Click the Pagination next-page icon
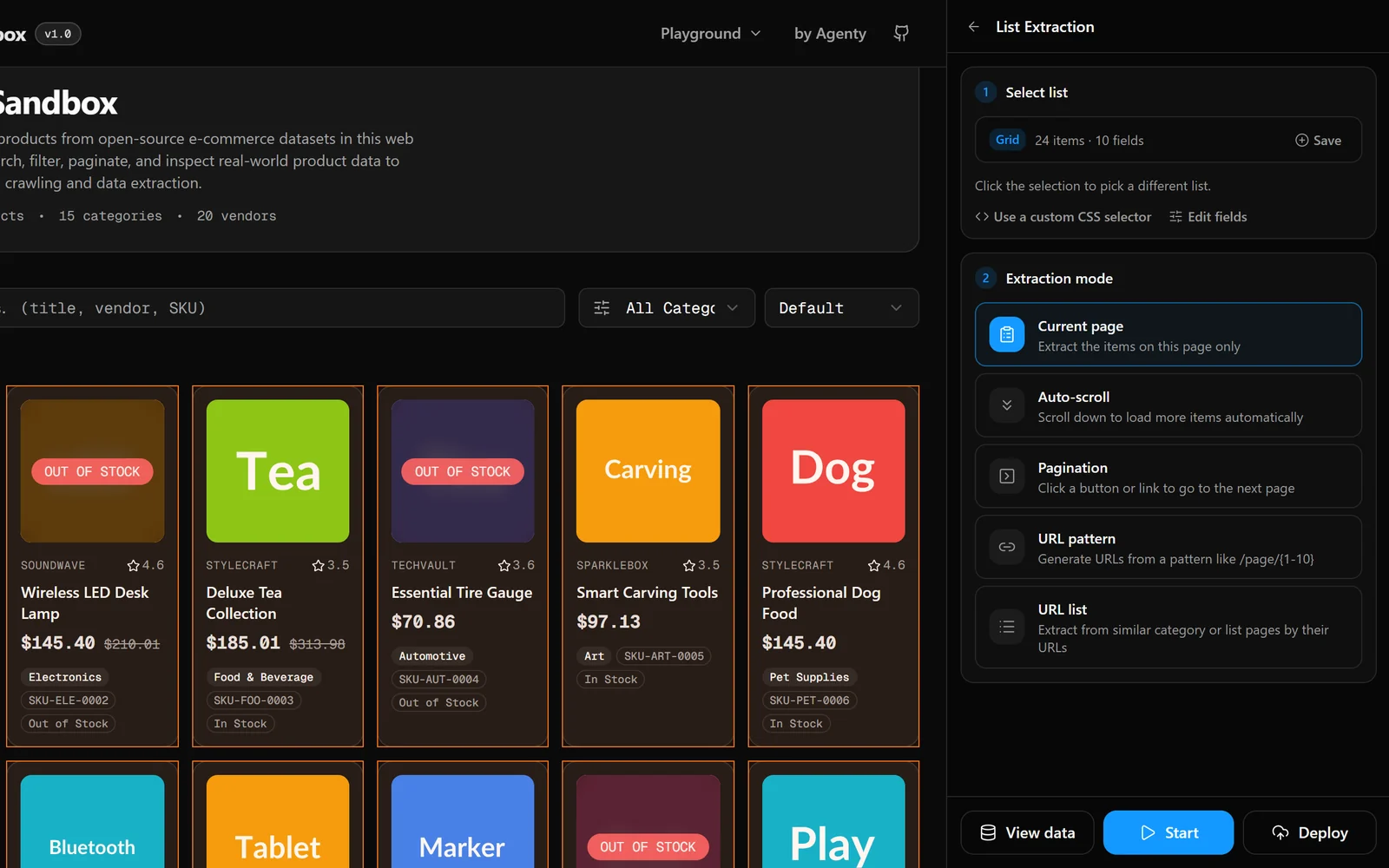Screen dimensions: 1389x868 1007,476
